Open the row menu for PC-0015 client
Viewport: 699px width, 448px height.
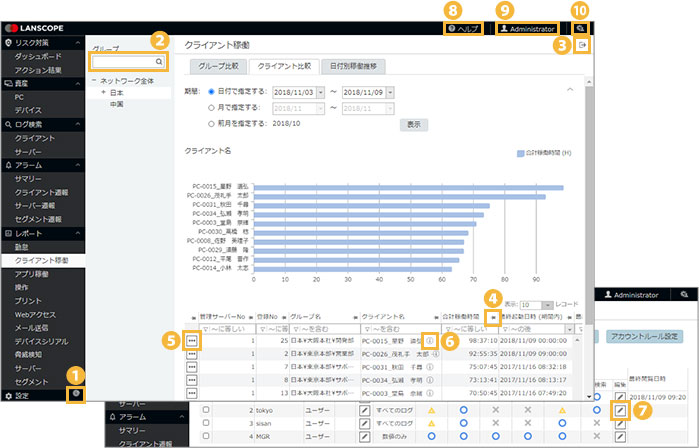[191, 341]
